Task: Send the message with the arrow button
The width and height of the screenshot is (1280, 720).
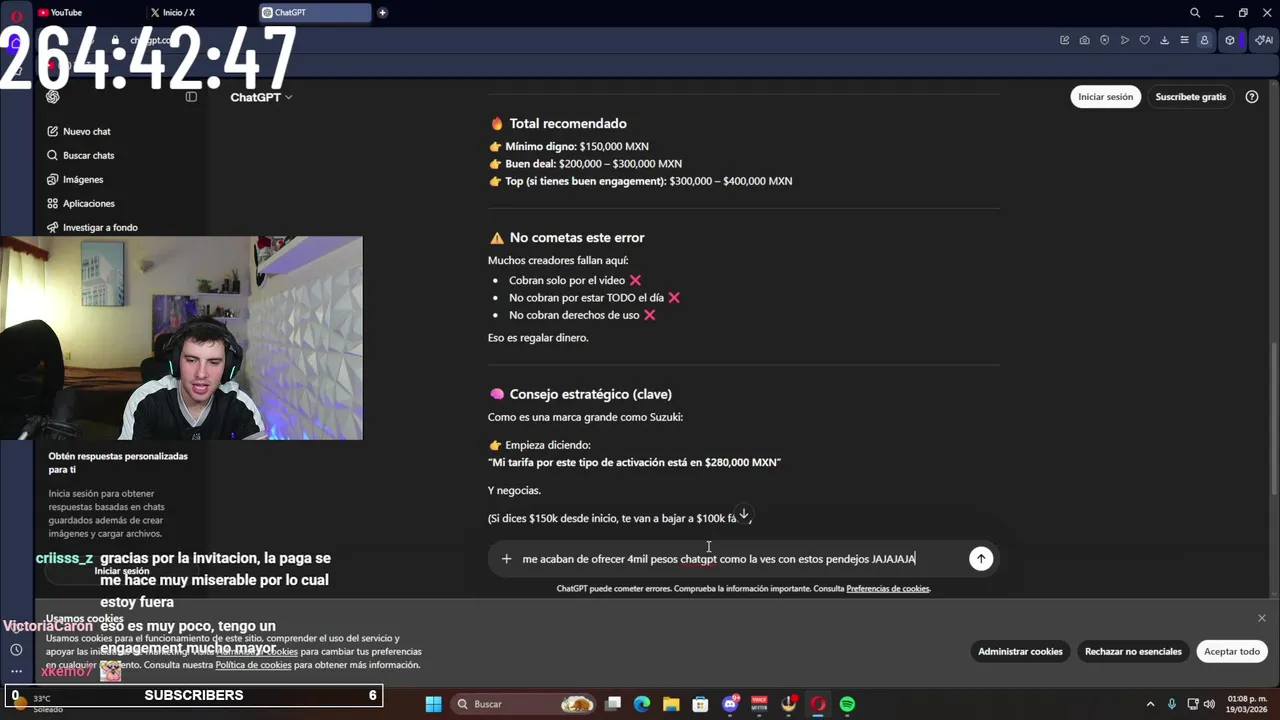Action: (x=981, y=559)
